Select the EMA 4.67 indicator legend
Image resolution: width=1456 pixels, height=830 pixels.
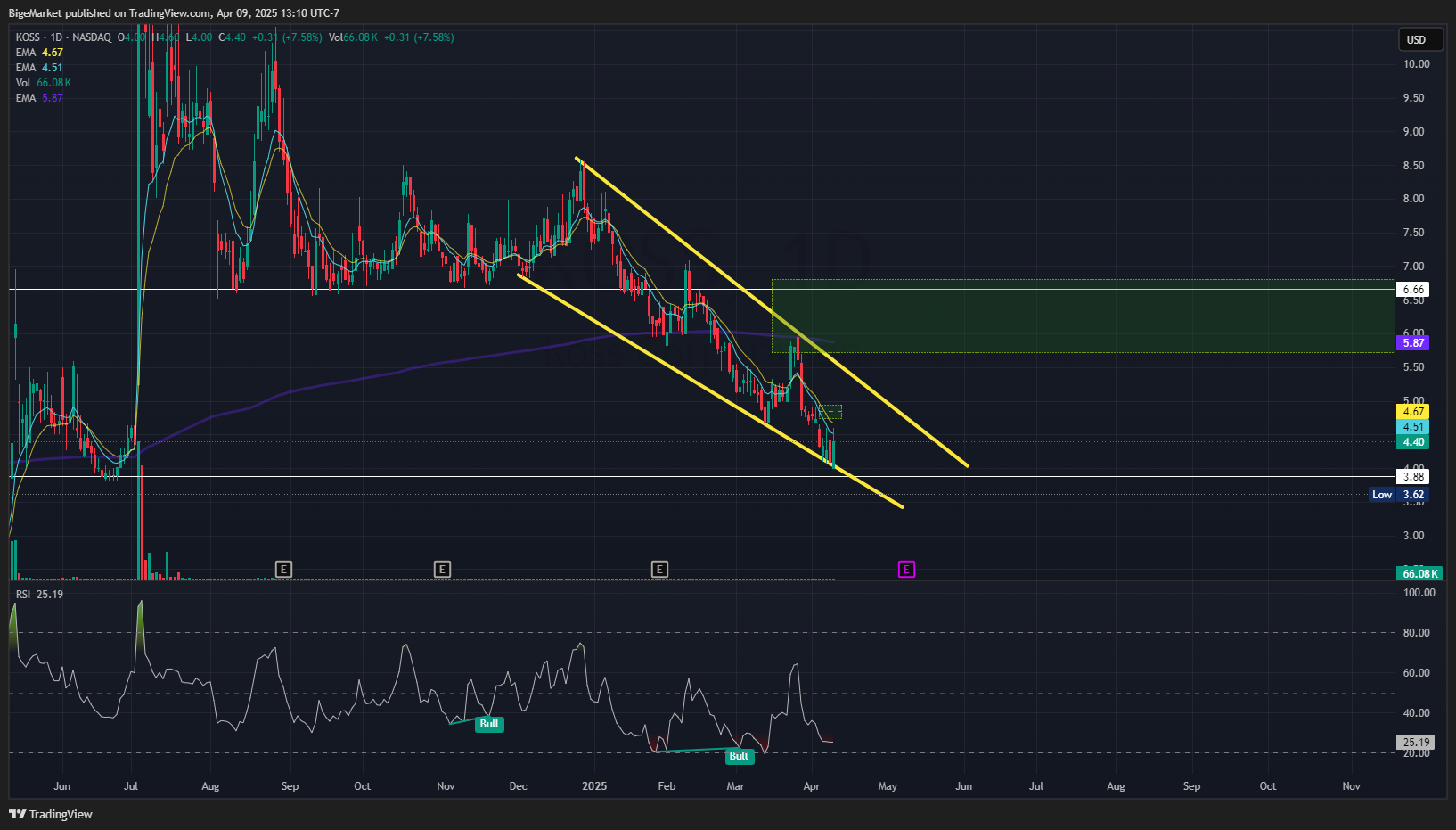click(x=39, y=53)
